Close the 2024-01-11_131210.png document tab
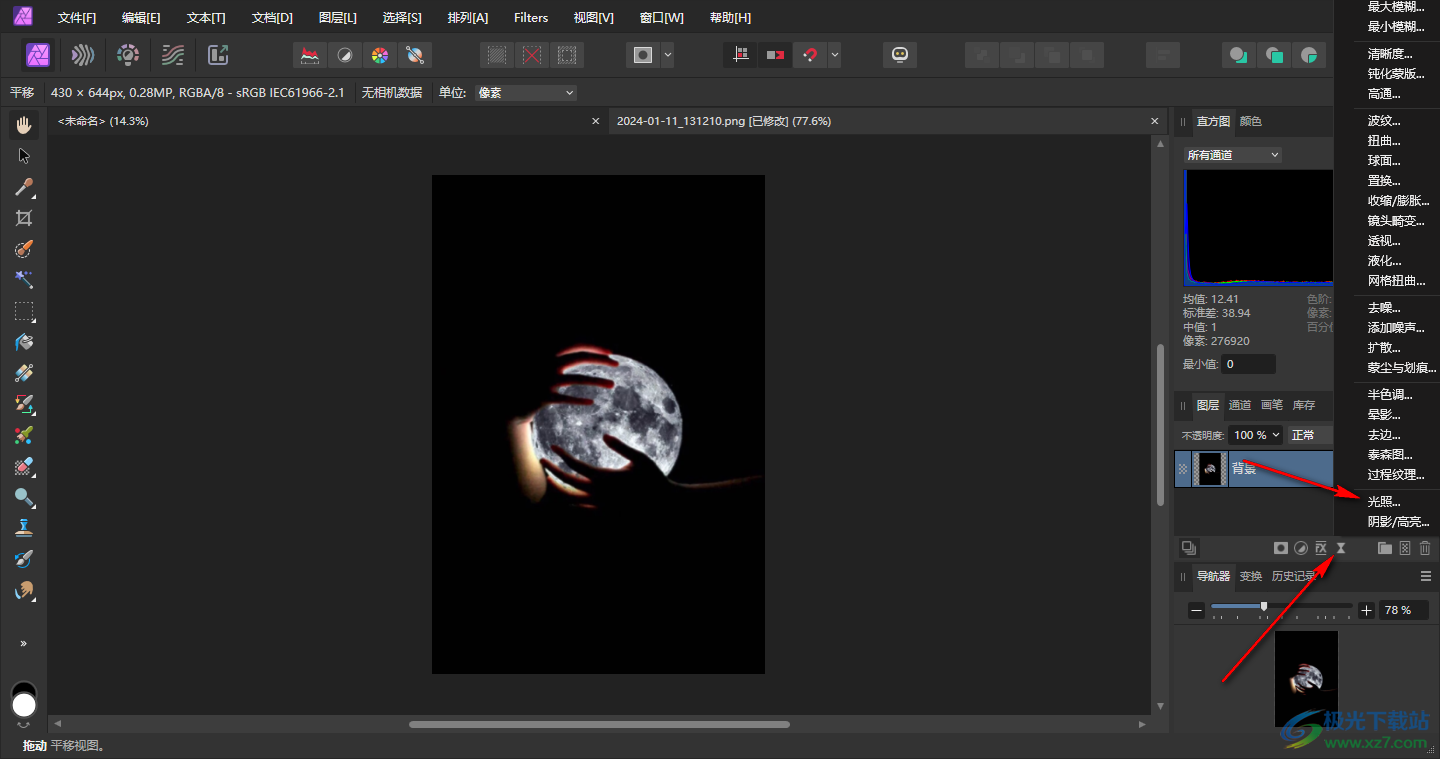The height and width of the screenshot is (759, 1440). pyautogui.click(x=1154, y=121)
